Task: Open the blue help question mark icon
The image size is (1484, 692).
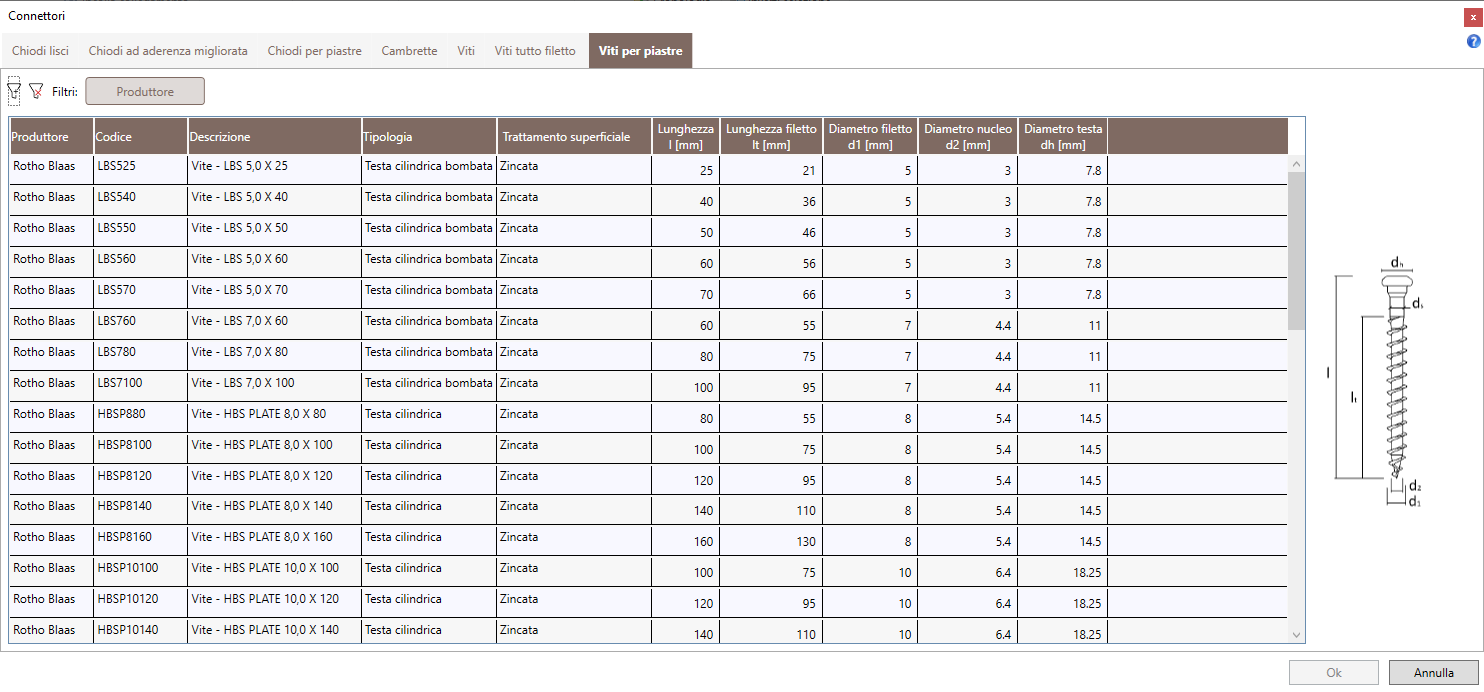Action: (x=1473, y=41)
